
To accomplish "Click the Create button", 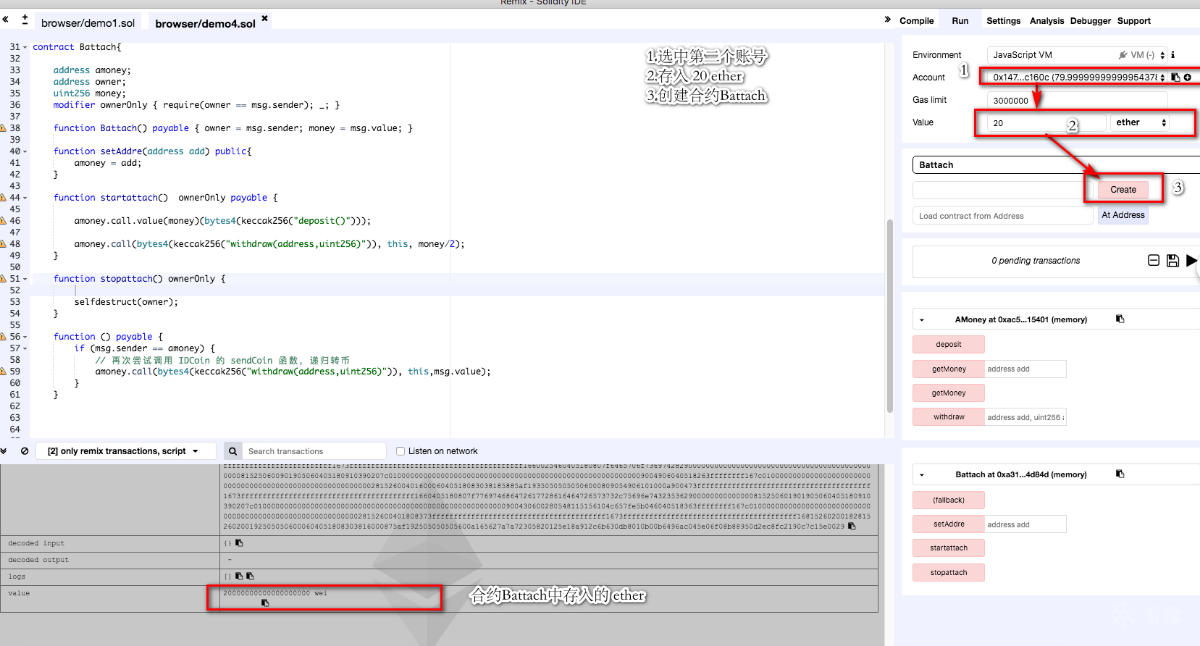I will [1123, 189].
